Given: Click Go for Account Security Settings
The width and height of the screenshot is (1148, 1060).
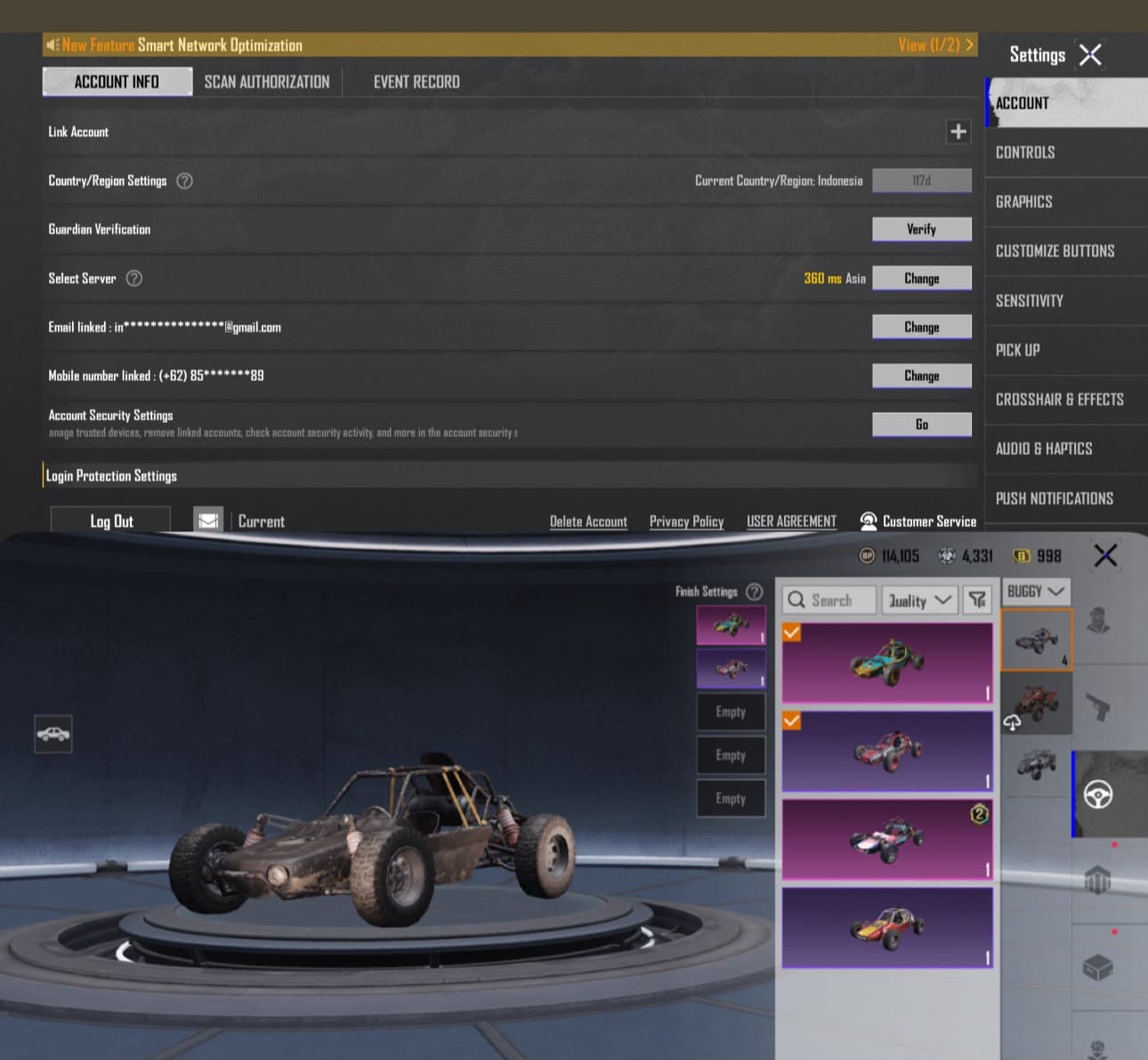Looking at the screenshot, I should click(x=921, y=425).
